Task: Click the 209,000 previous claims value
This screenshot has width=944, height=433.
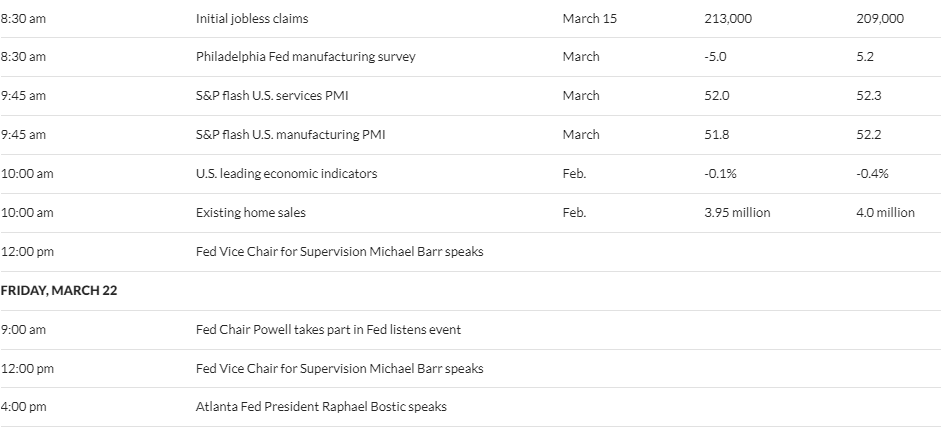Action: (880, 19)
